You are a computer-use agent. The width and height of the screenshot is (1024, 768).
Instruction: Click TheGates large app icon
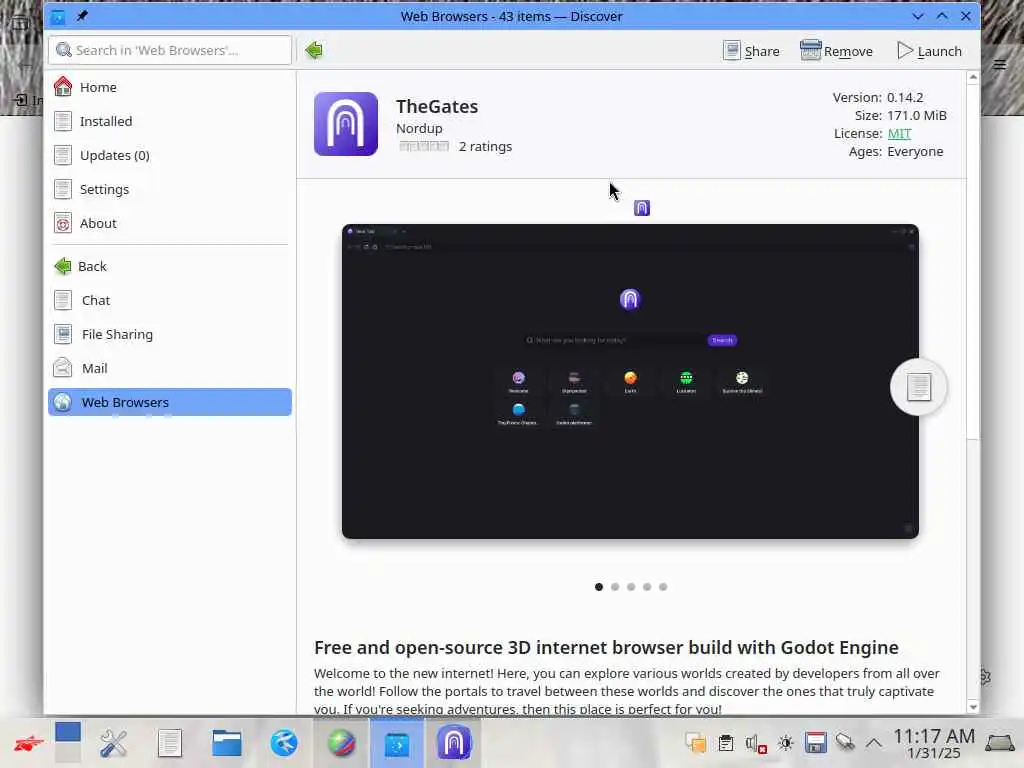pyautogui.click(x=345, y=124)
